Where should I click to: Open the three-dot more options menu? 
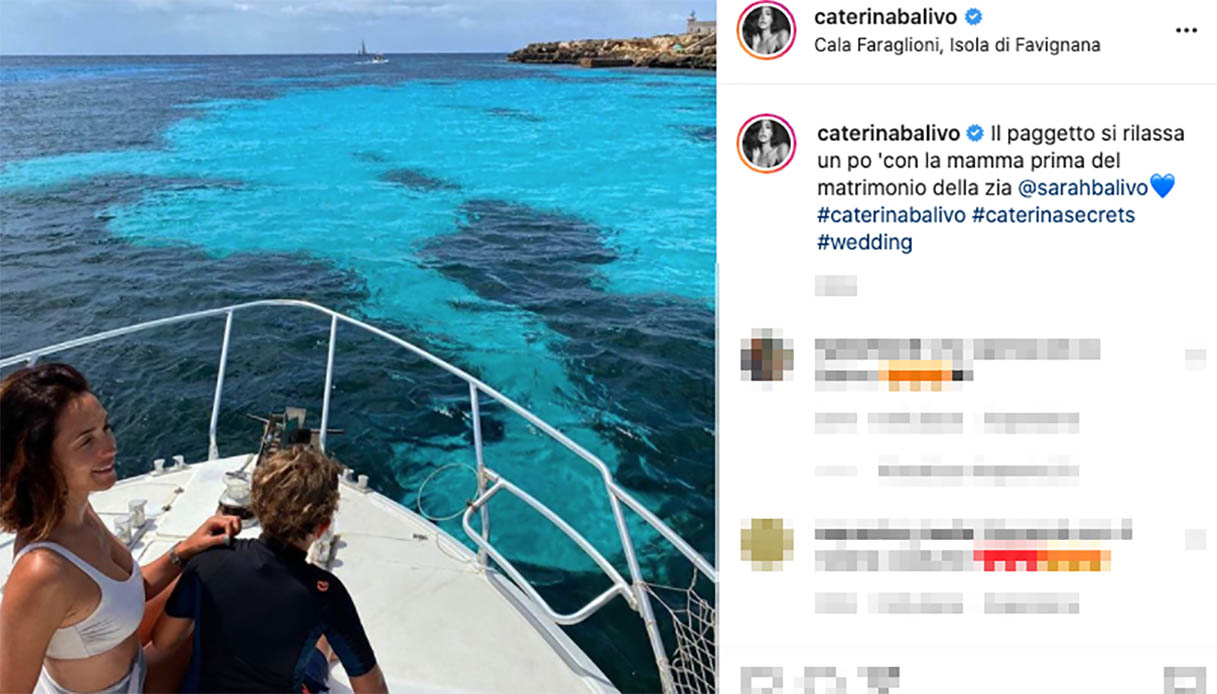tap(1186, 30)
